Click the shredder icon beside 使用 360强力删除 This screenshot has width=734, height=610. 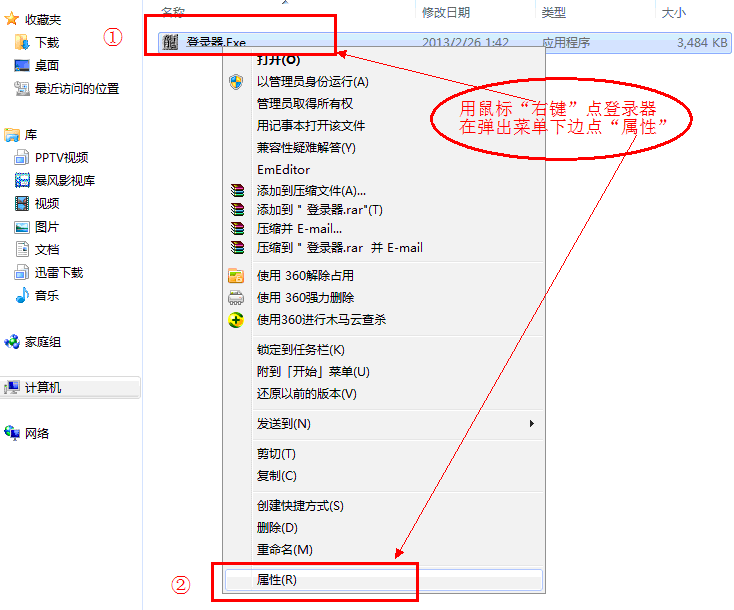tap(236, 298)
